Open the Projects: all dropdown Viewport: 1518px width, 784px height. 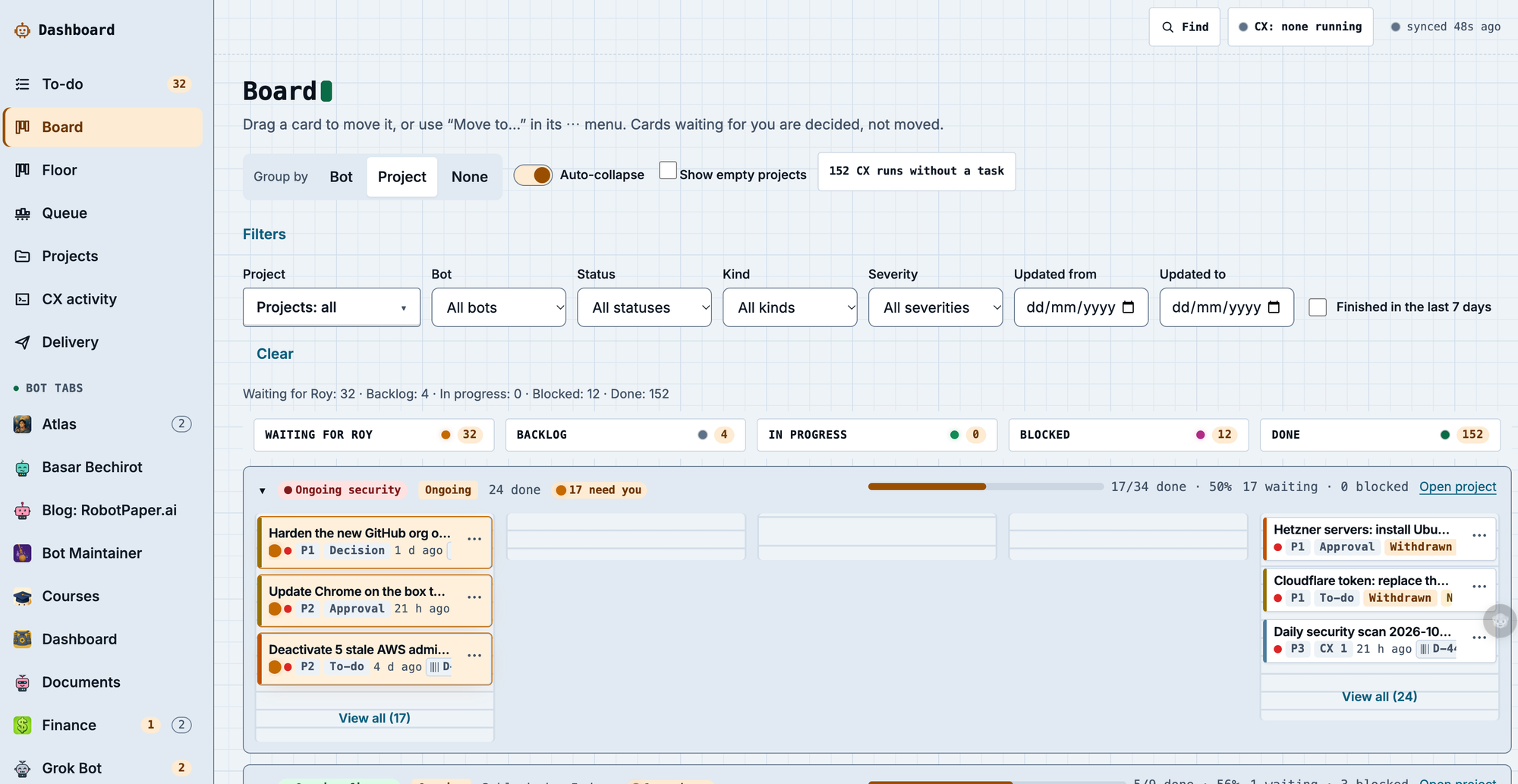(332, 307)
